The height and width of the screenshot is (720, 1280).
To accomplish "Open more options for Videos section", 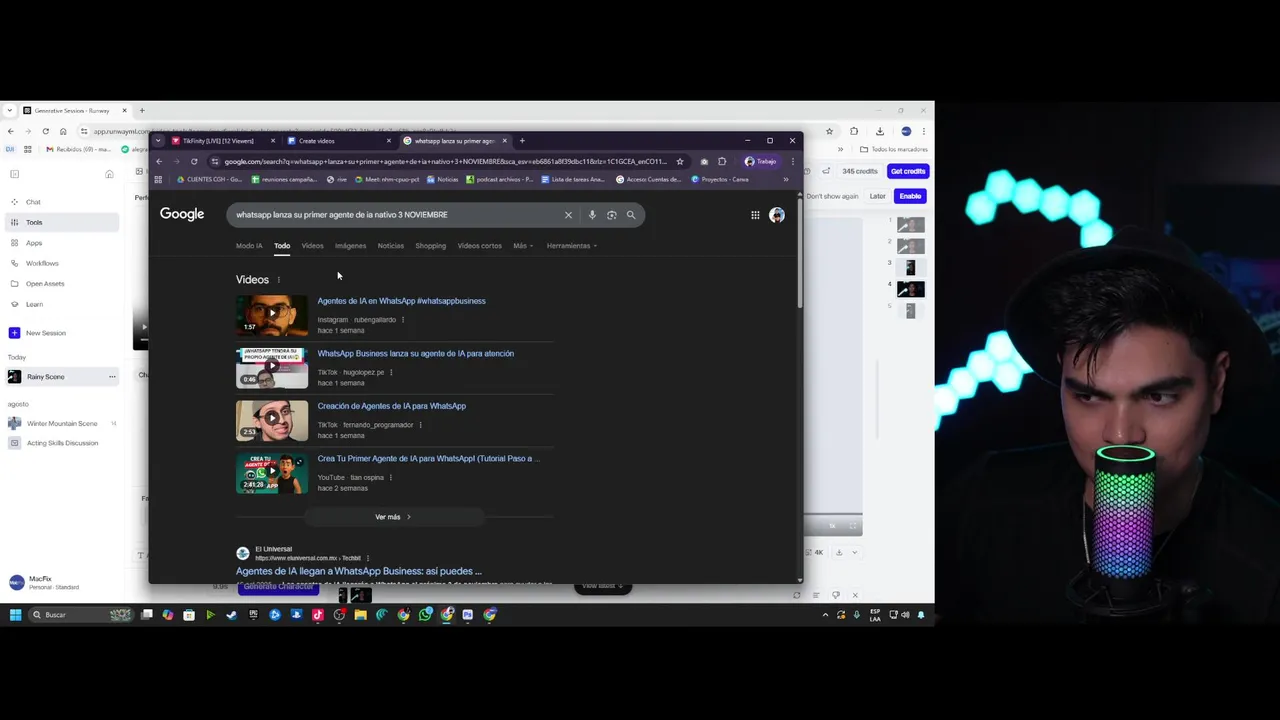I will coord(279,280).
